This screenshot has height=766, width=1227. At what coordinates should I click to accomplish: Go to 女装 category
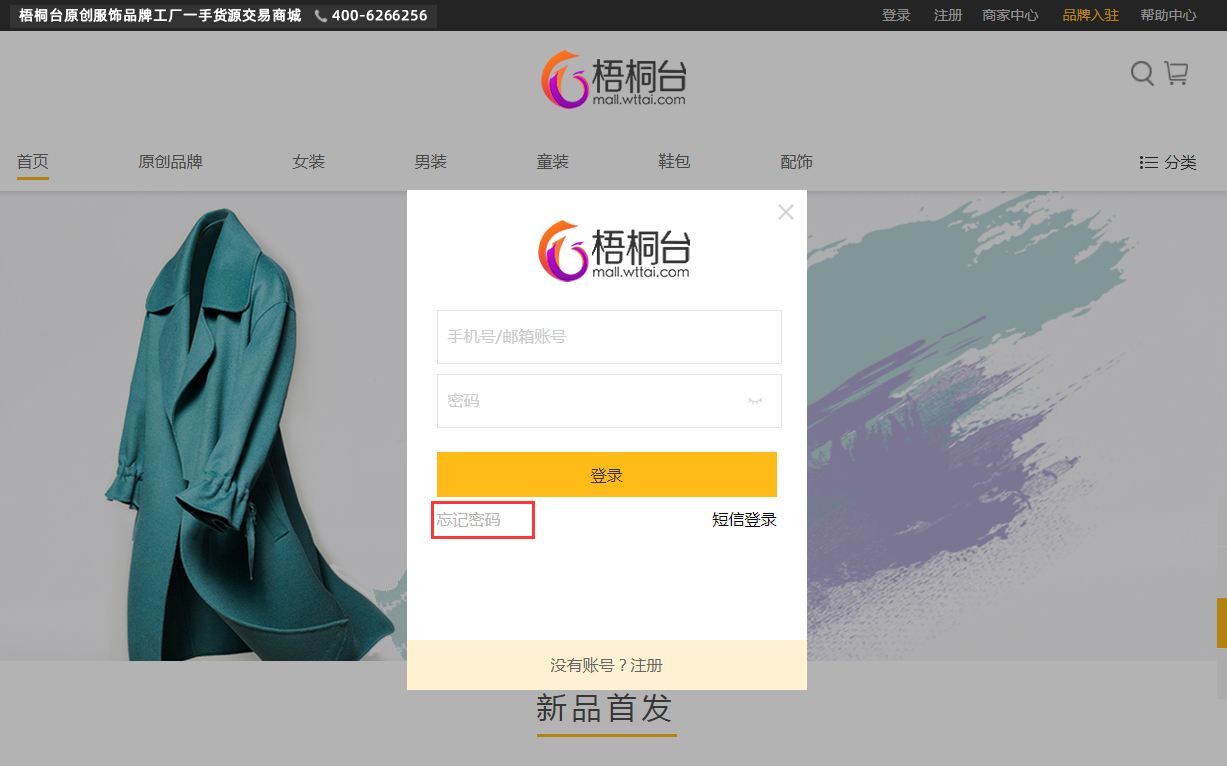coord(308,162)
